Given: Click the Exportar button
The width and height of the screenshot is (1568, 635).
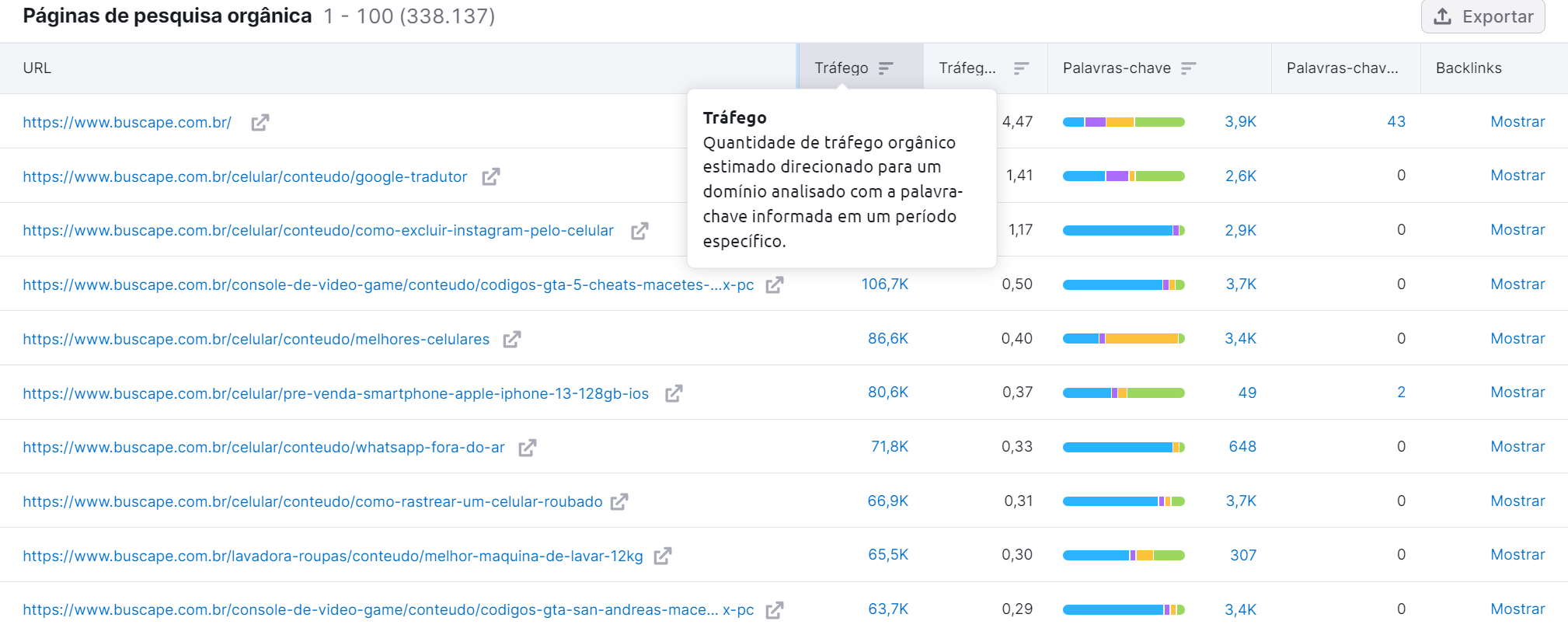Looking at the screenshot, I should tap(1483, 16).
